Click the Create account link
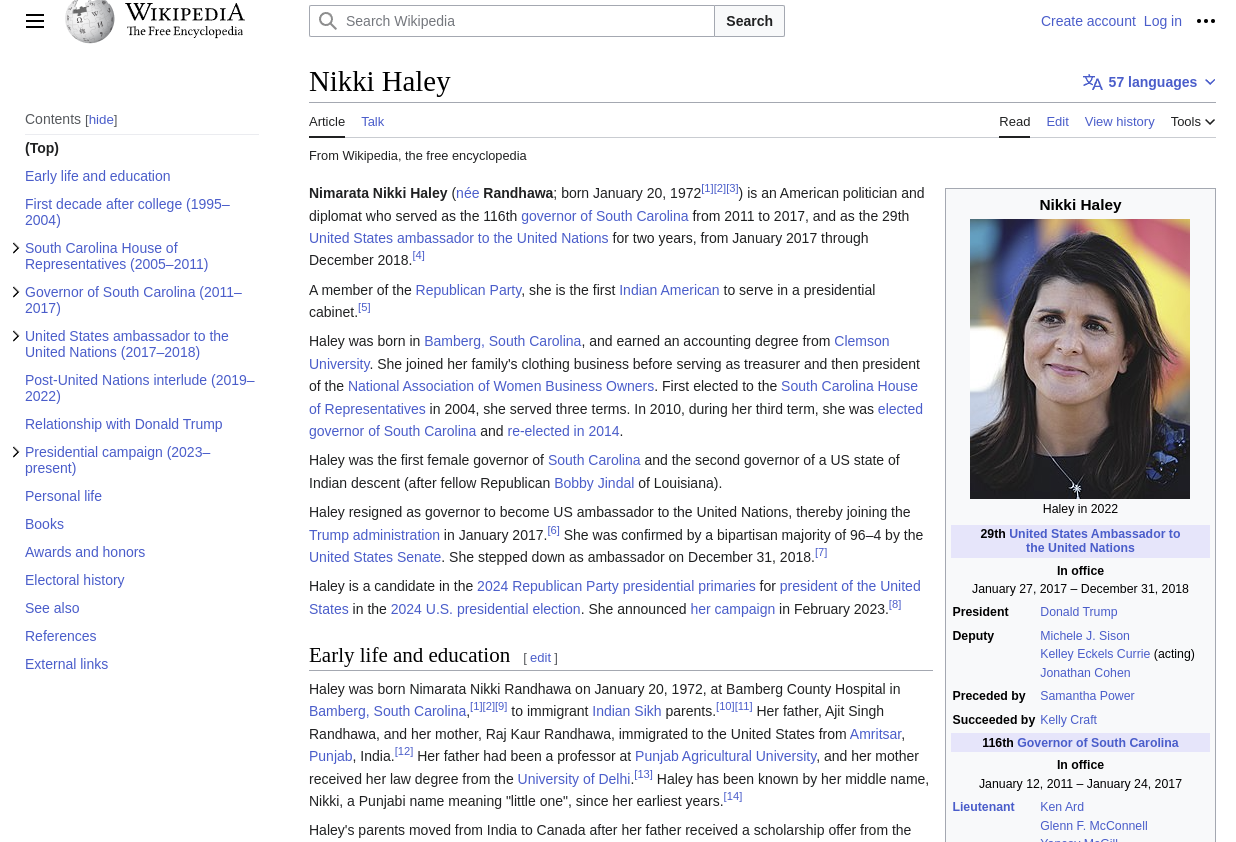 click(x=1088, y=21)
